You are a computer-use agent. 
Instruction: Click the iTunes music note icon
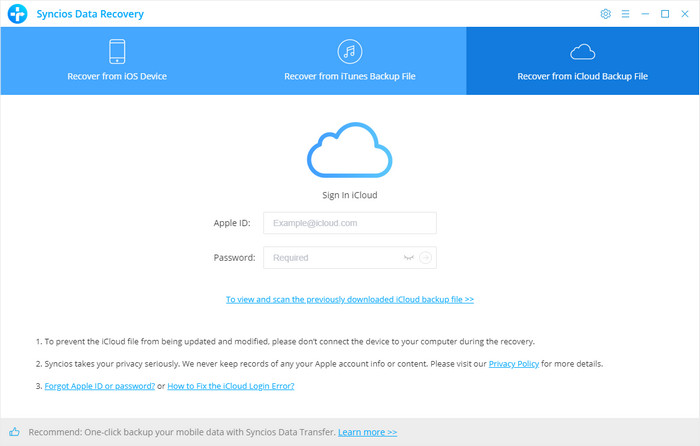(350, 51)
